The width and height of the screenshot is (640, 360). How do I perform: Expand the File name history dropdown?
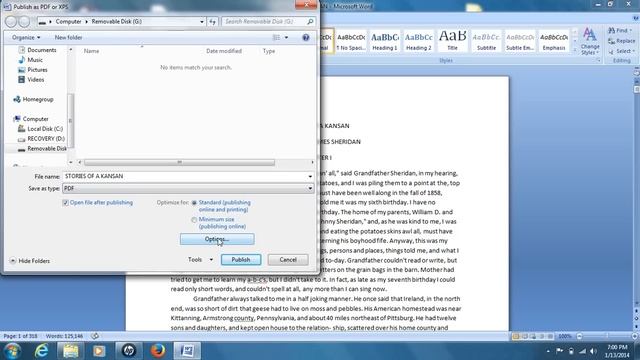[310, 176]
